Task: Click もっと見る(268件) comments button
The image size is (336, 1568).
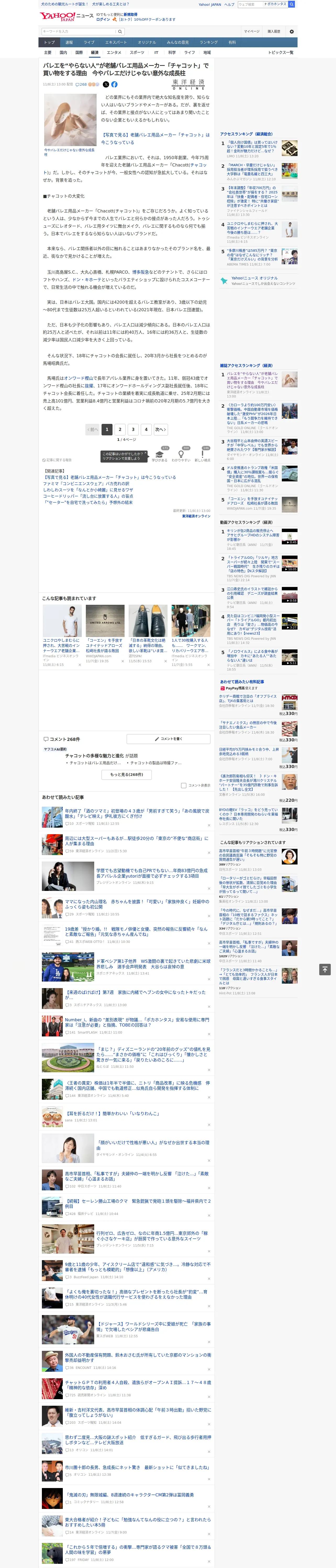Action: (127, 774)
